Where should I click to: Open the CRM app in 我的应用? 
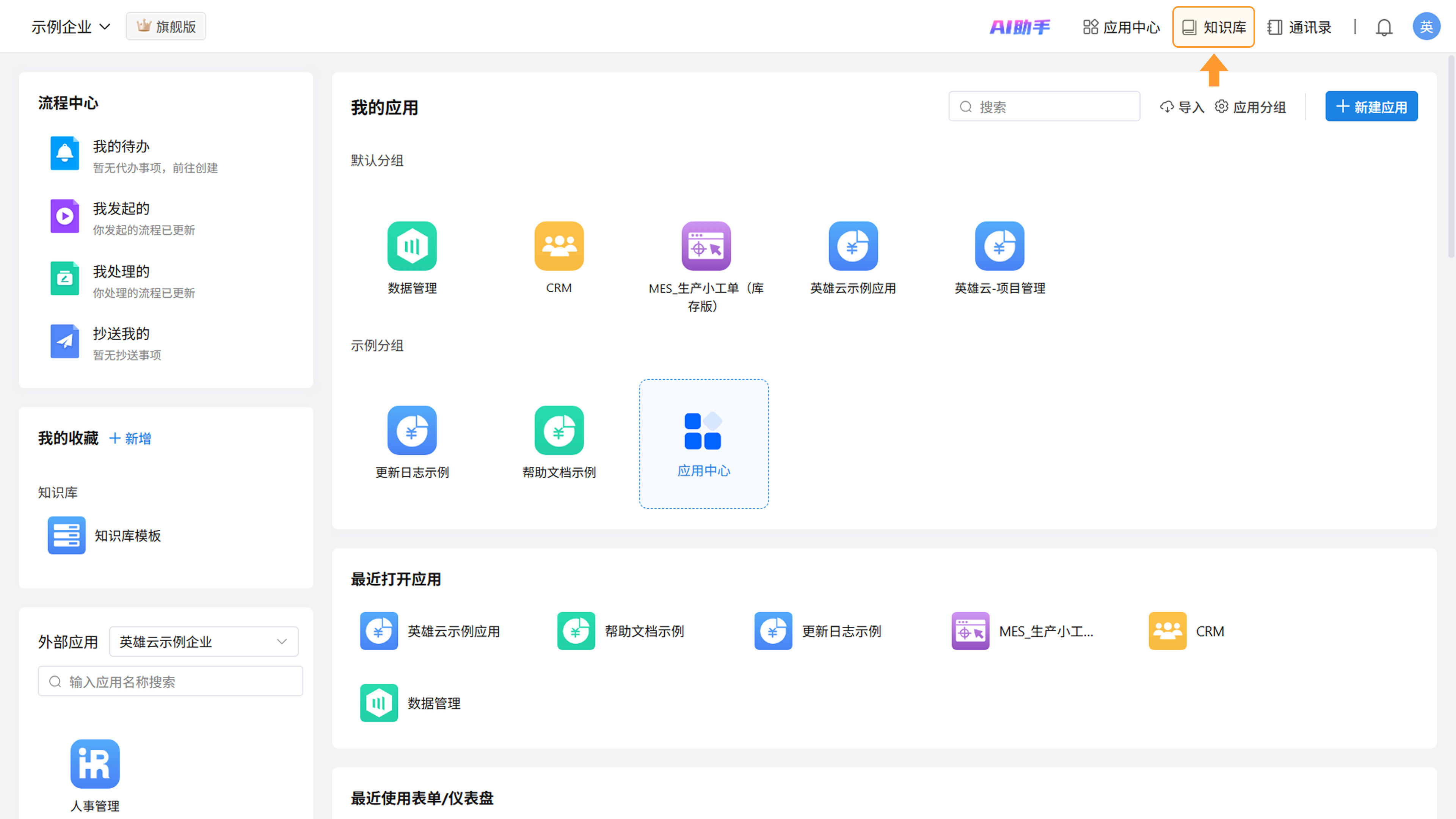coord(559,246)
